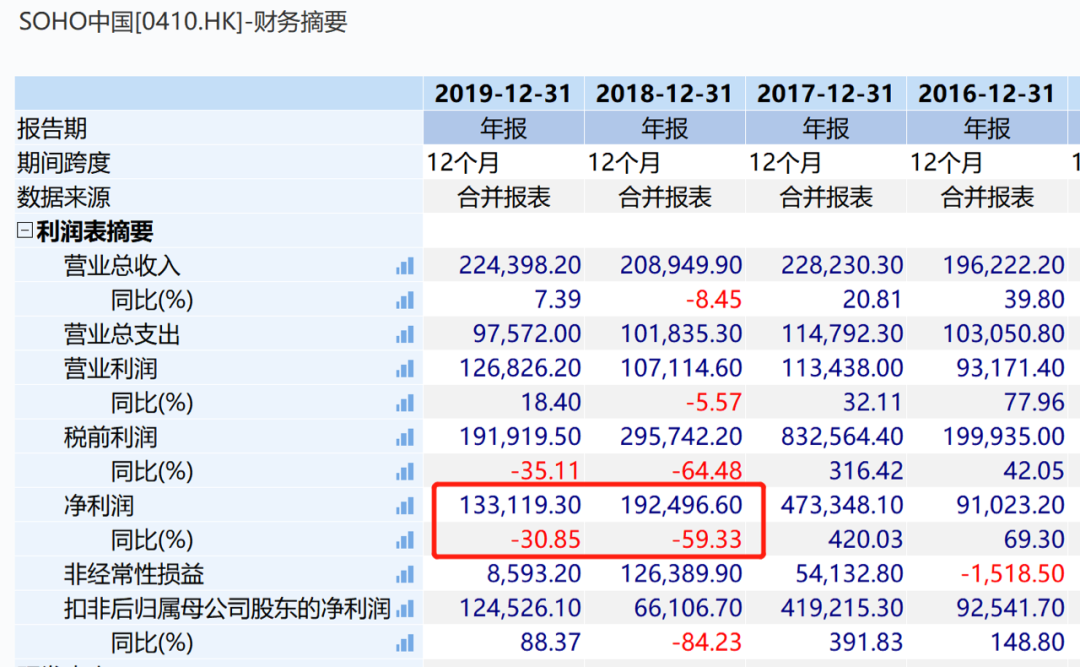The image size is (1080, 667).
Task: Click the red value -1,518.50
Action: 1012,574
